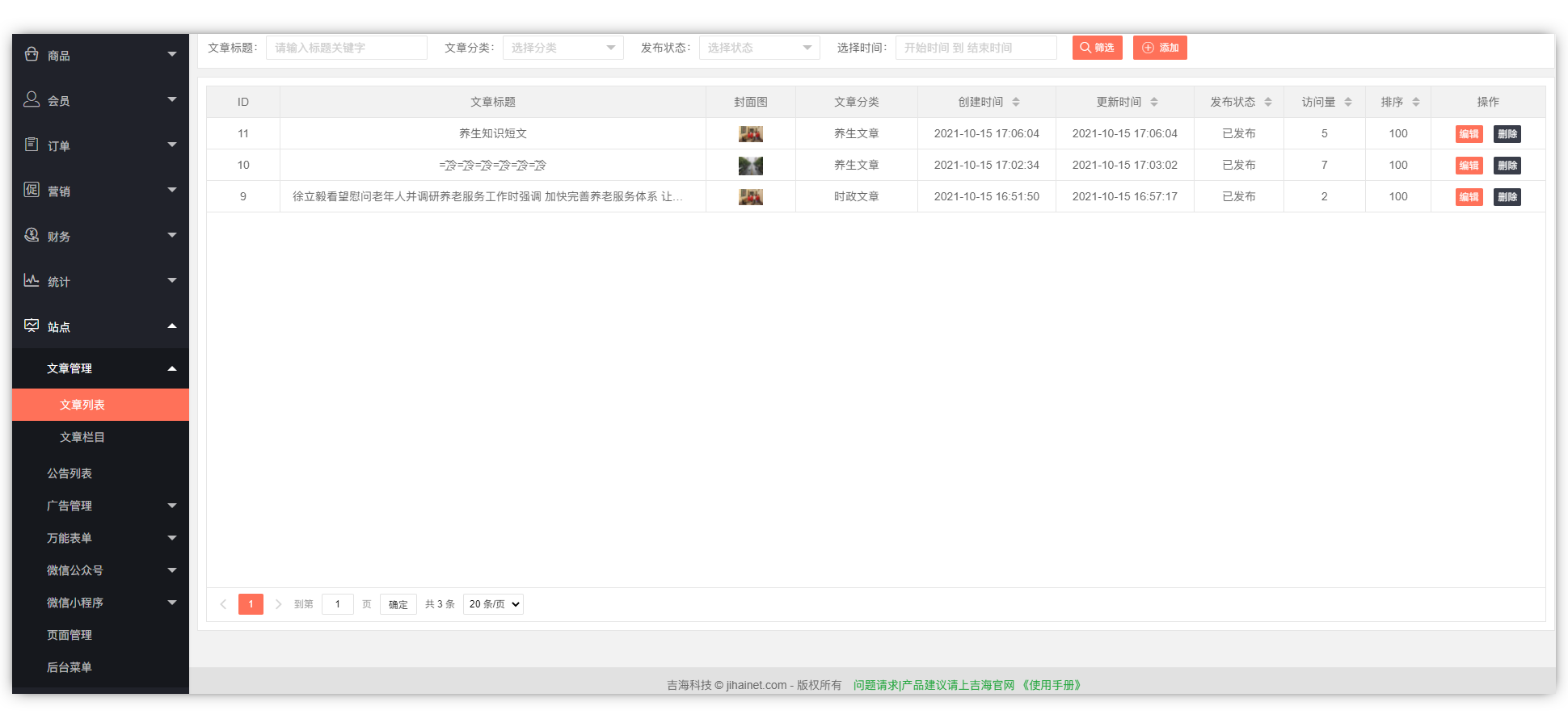
Task: Expand the 统计 menu arrow
Action: (x=172, y=280)
